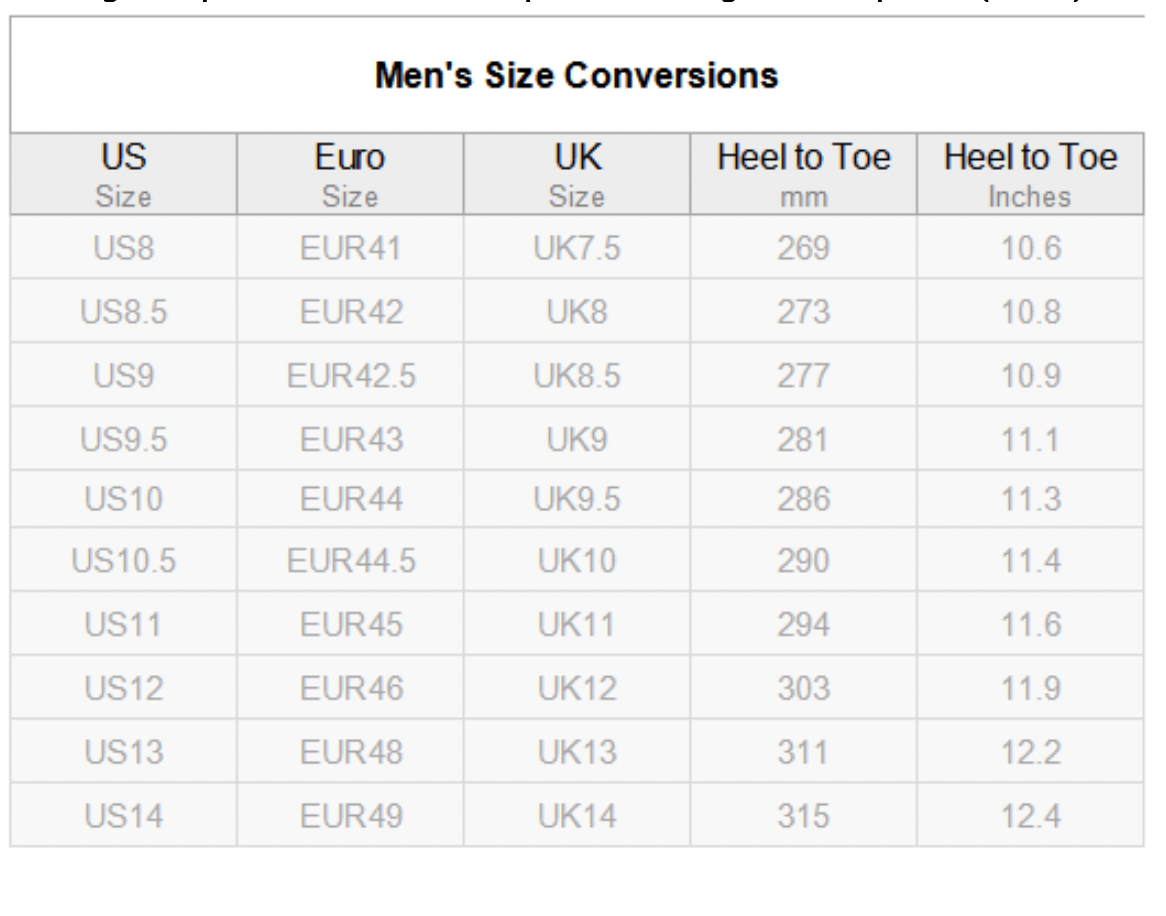Click the 311 mm cell

804,752
